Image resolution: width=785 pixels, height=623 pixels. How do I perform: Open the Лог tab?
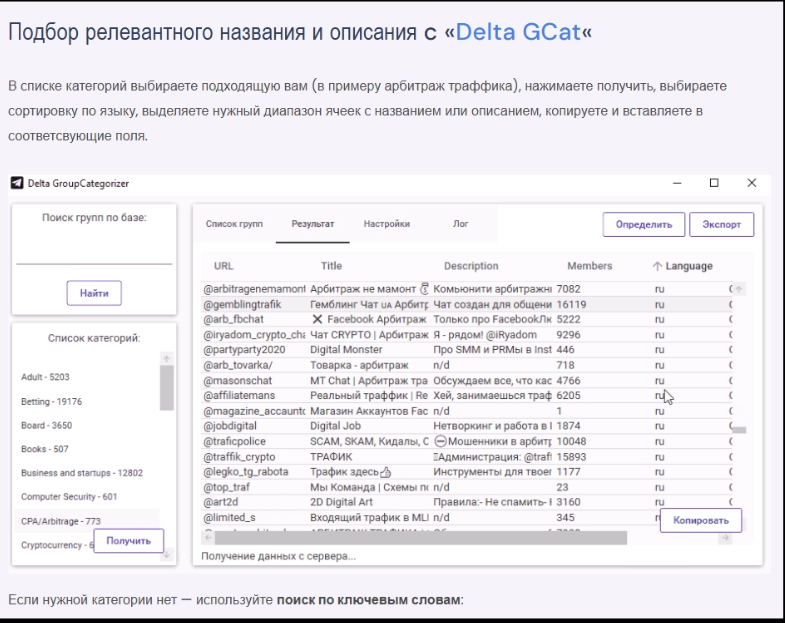tap(460, 224)
